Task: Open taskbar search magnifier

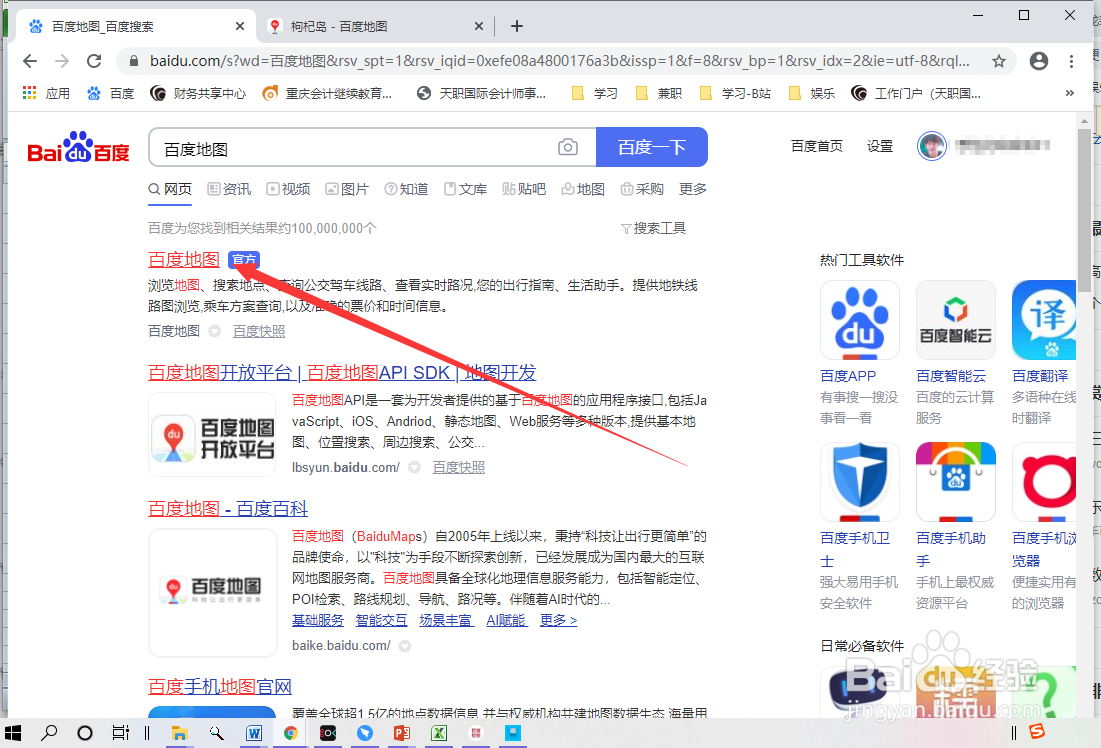Action: click(x=48, y=733)
